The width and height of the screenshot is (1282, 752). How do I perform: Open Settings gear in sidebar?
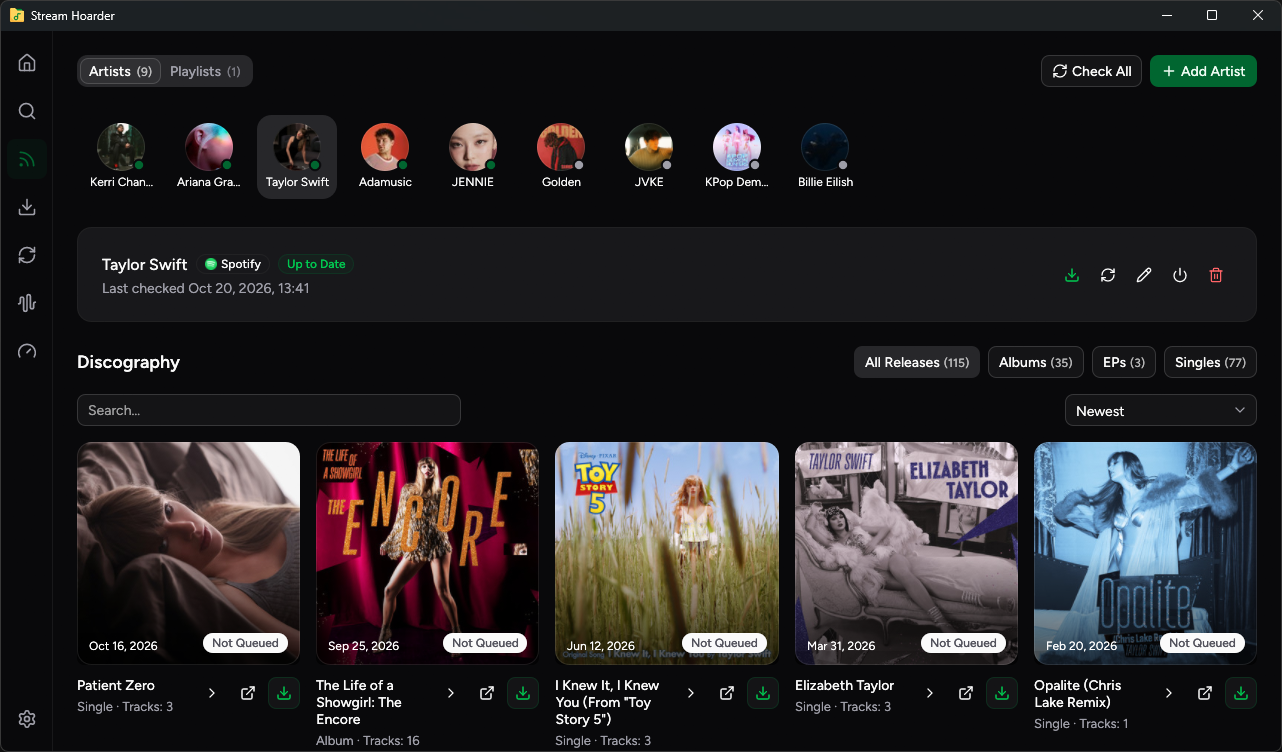pyautogui.click(x=27, y=719)
